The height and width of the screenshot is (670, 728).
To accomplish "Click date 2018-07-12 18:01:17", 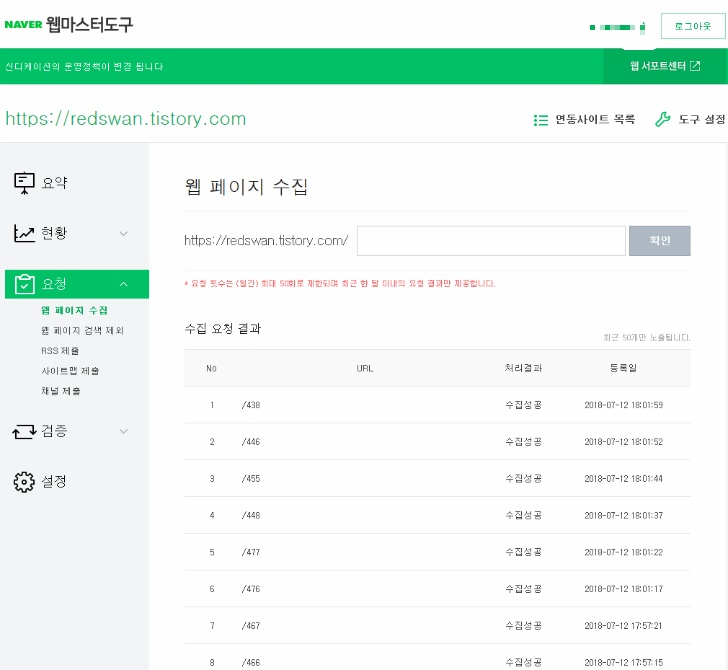I will tap(624, 589).
